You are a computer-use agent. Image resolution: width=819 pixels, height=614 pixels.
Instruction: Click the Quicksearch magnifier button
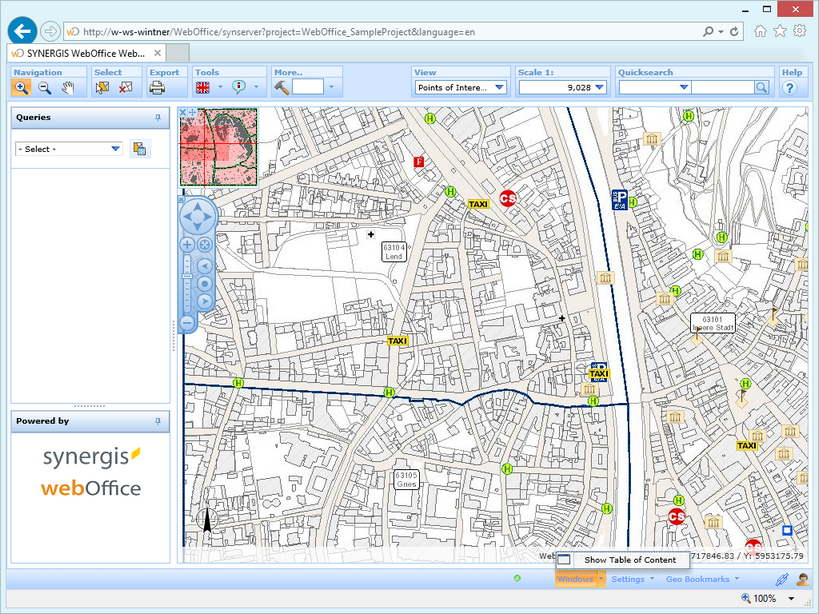click(762, 88)
